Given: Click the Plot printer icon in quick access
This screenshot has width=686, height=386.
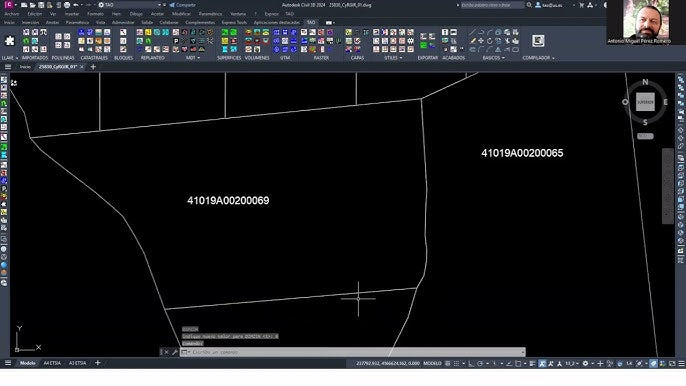Looking at the screenshot, I should pyautogui.click(x=67, y=5).
